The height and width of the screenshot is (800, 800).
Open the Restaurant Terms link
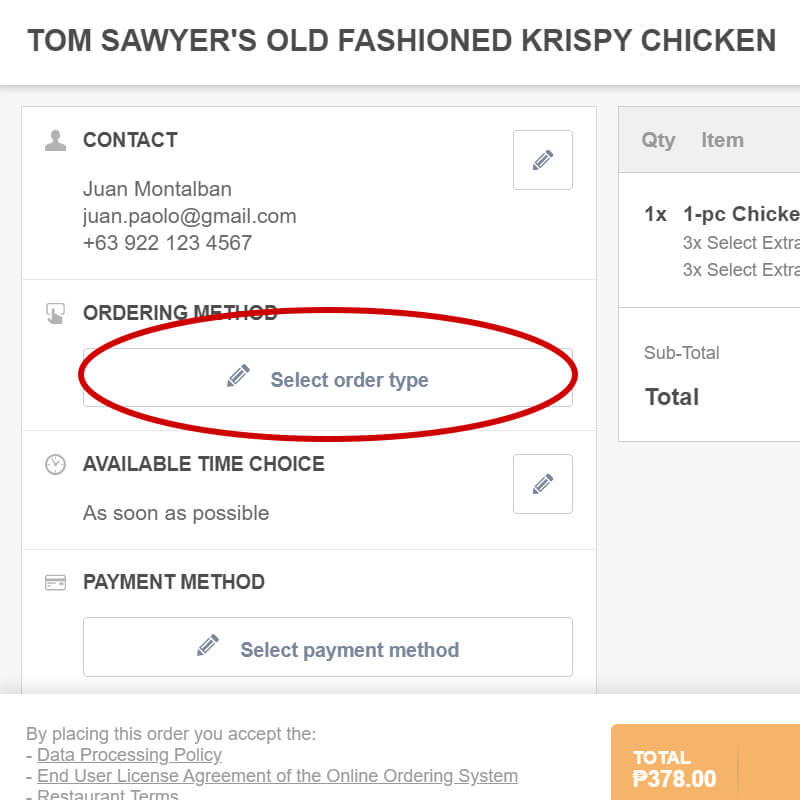coord(108,795)
